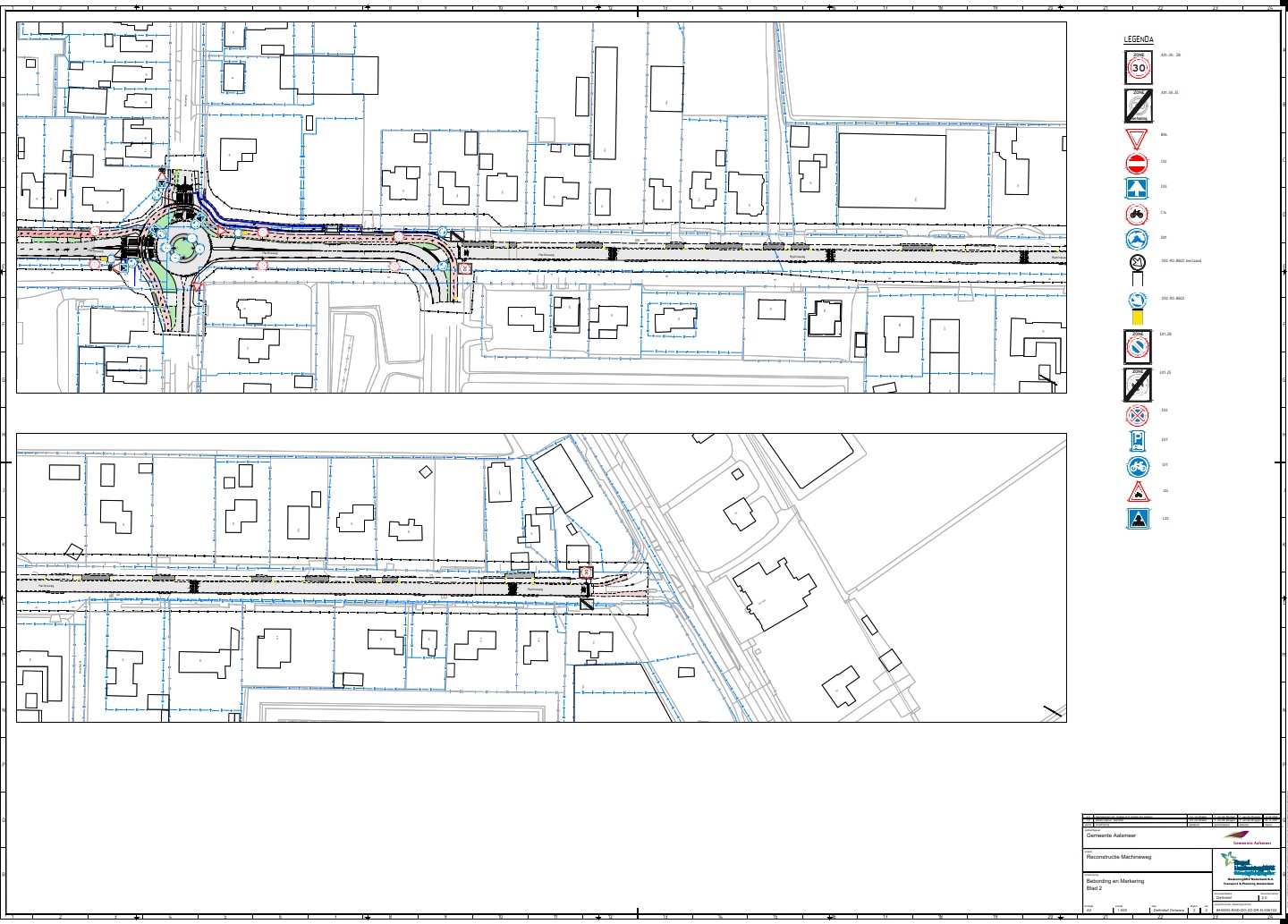Select the red no-cycling sign in legend
The image size is (1288, 924).
pos(1136,215)
